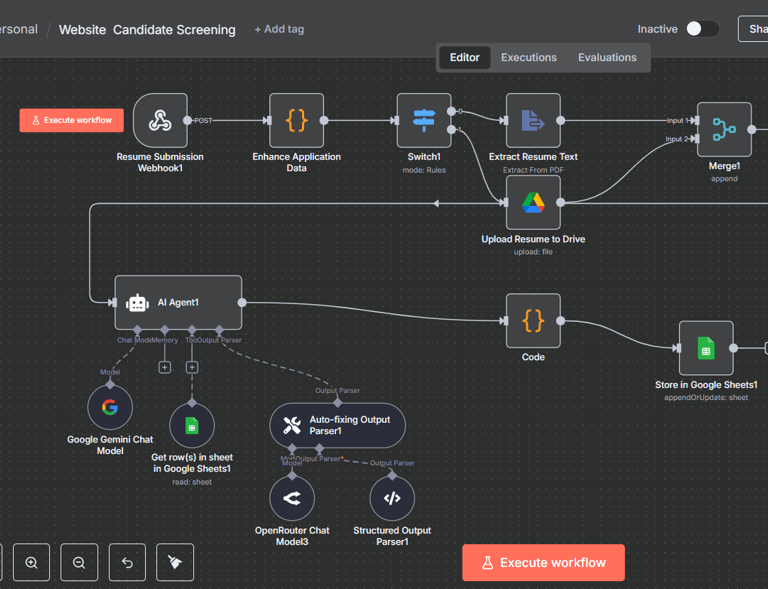Click AI Agent1 Output Parser diamond connector

(219, 330)
